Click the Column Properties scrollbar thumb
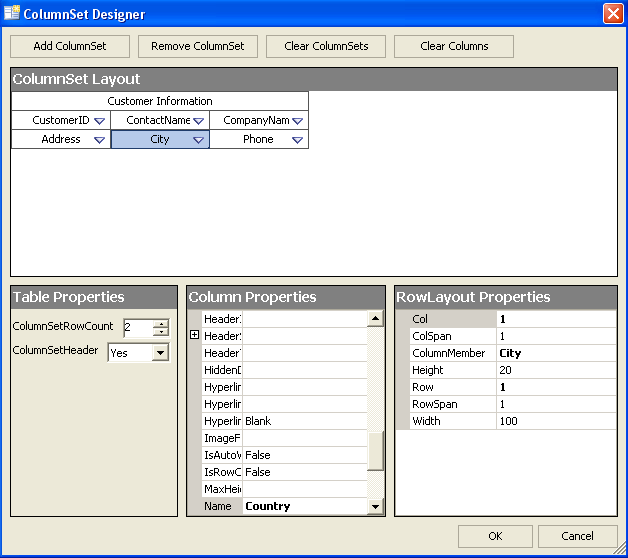Screen dimensions: 628x558 [x=375, y=451]
